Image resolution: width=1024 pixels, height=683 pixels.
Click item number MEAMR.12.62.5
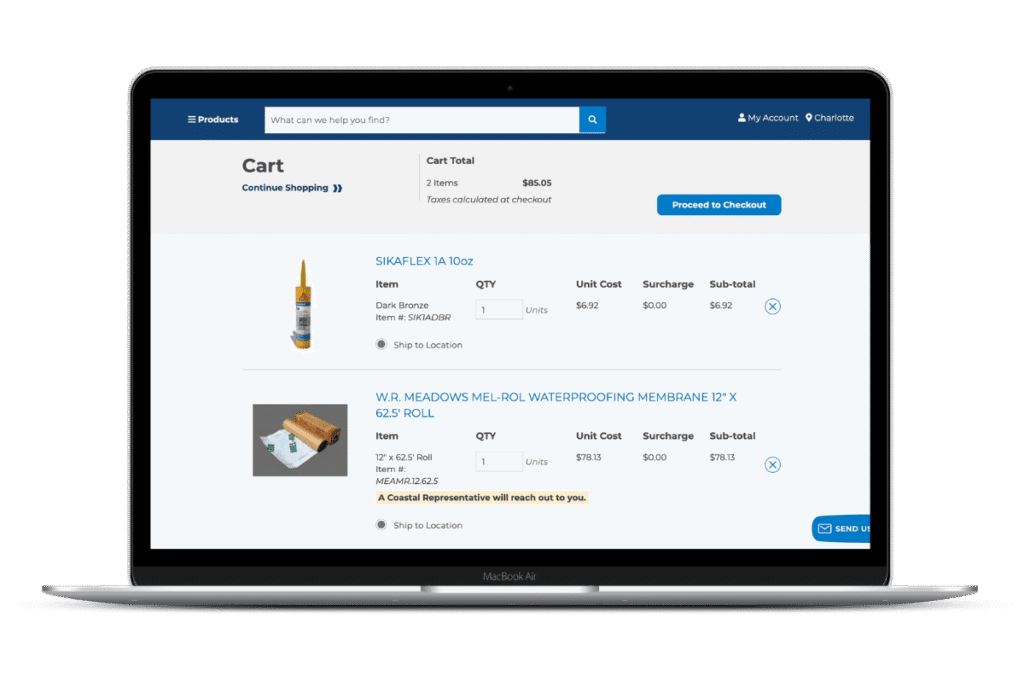point(407,481)
